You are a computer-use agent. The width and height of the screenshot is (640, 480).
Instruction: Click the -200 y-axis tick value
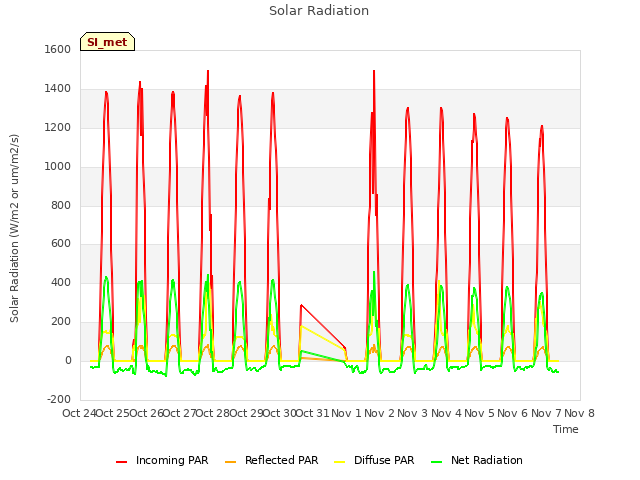tap(59, 399)
